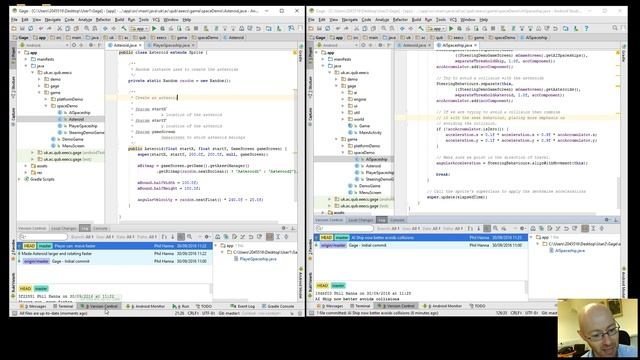
Task: Open Help question mark in right window toolbar
Action: pos(587,29)
